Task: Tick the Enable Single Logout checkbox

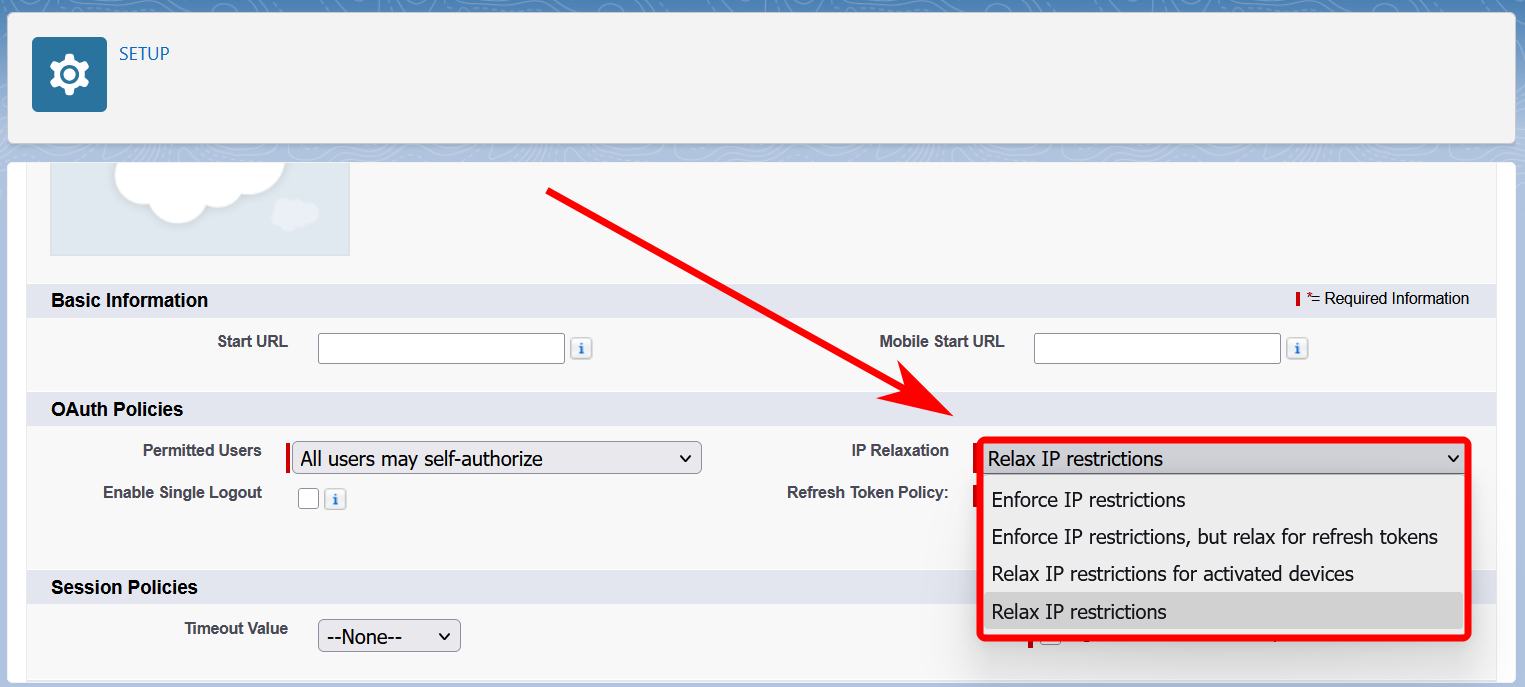Action: point(308,498)
